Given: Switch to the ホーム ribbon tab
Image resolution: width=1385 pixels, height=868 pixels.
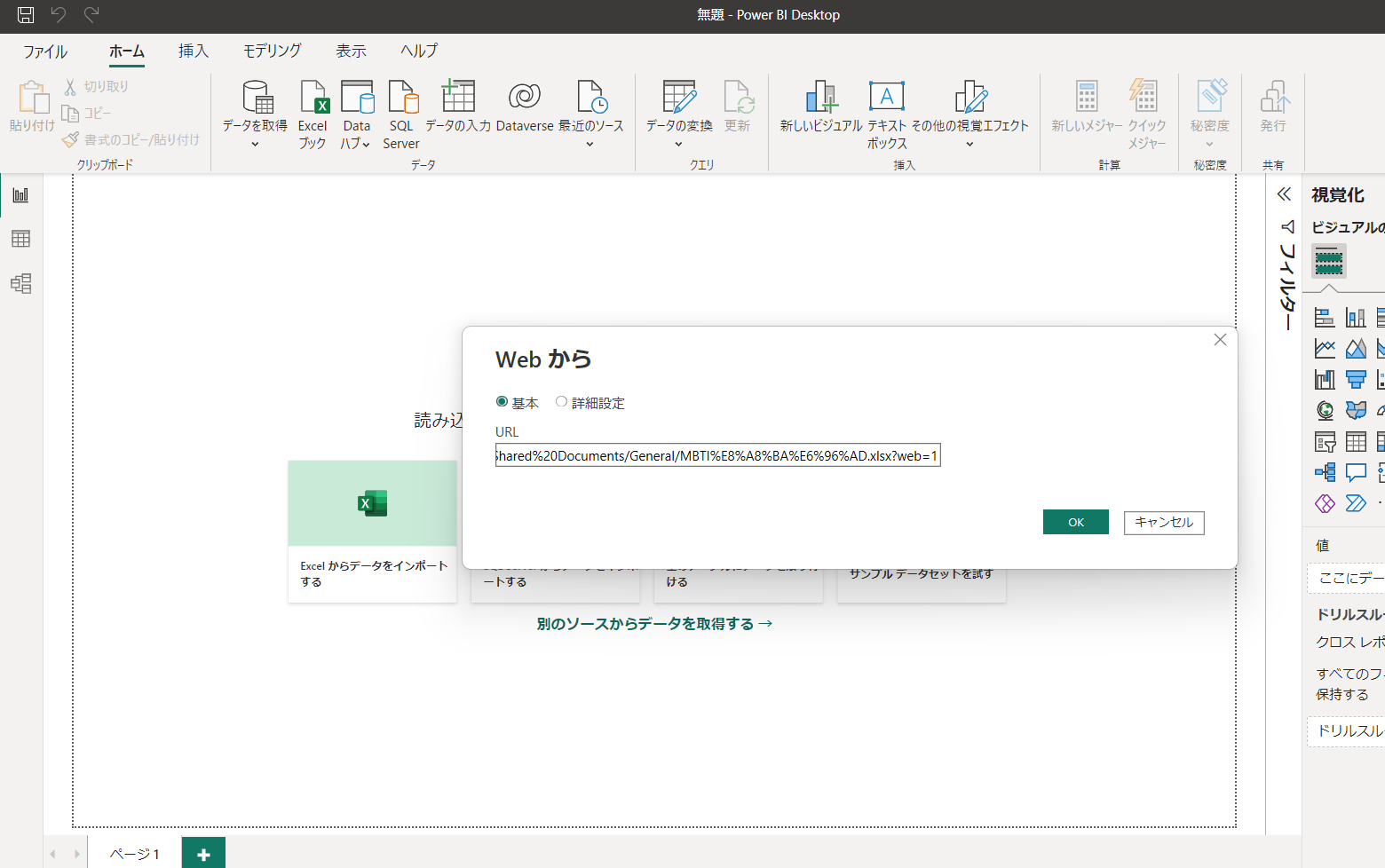Looking at the screenshot, I should point(127,51).
